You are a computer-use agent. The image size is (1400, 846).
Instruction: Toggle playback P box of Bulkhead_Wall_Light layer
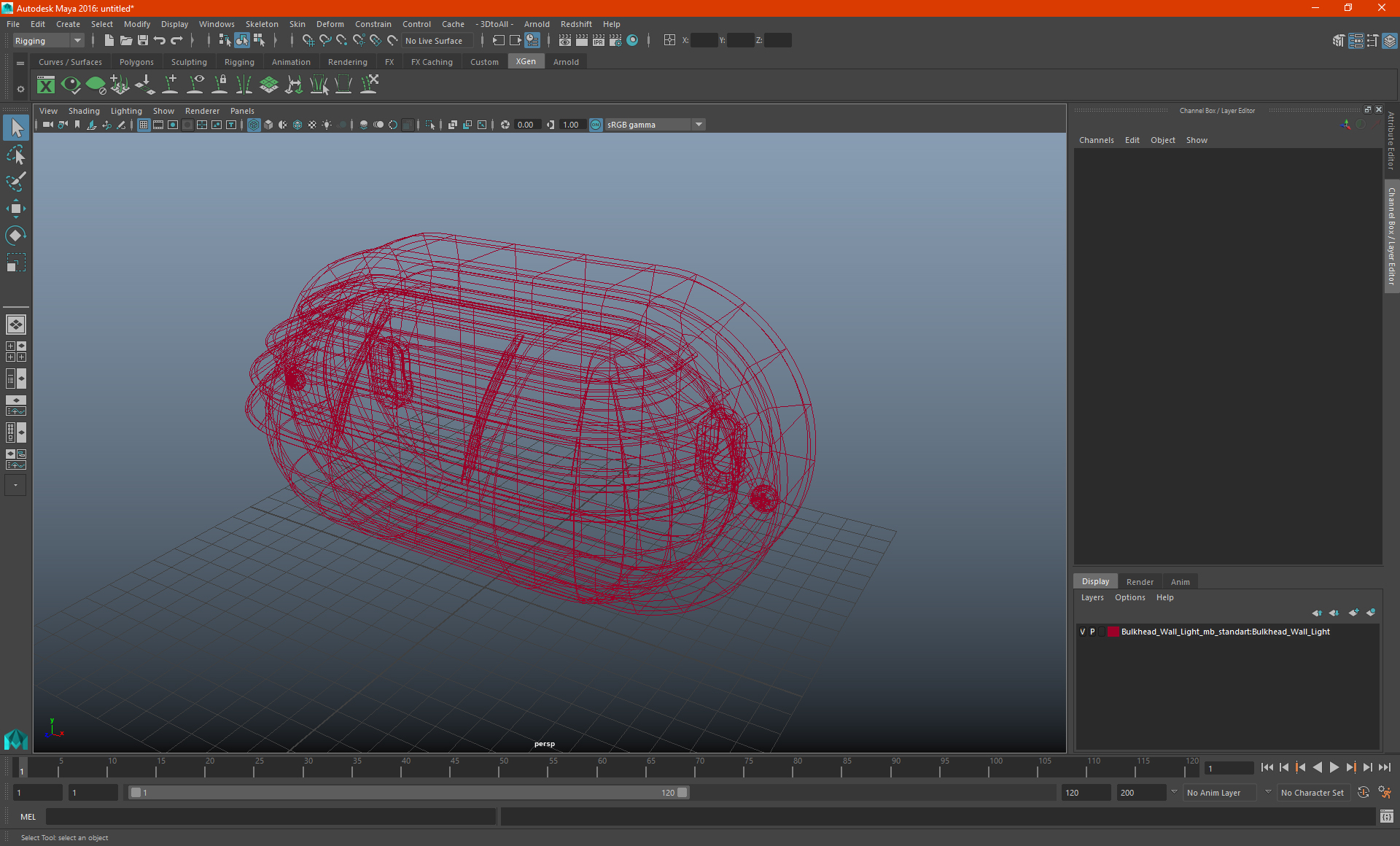(x=1092, y=632)
